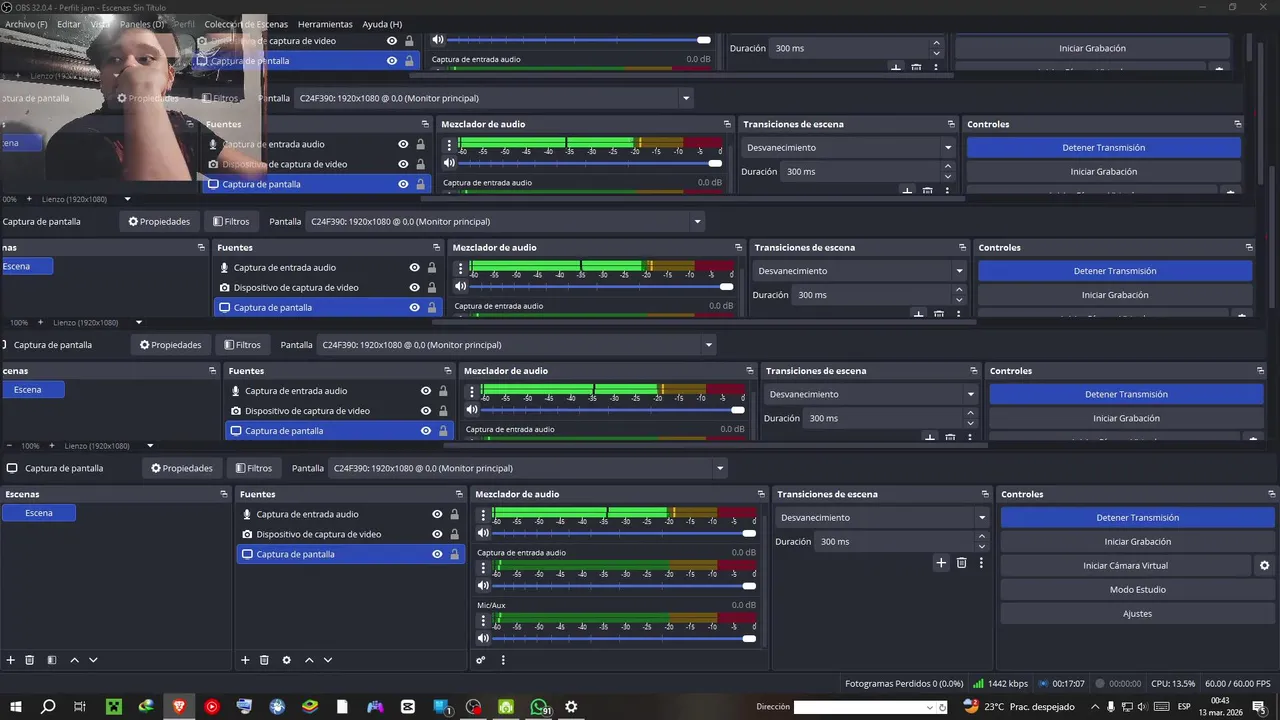Remove selected scene using Escenas trash icon
Viewport: 1280px width, 720px height.
[x=30, y=660]
